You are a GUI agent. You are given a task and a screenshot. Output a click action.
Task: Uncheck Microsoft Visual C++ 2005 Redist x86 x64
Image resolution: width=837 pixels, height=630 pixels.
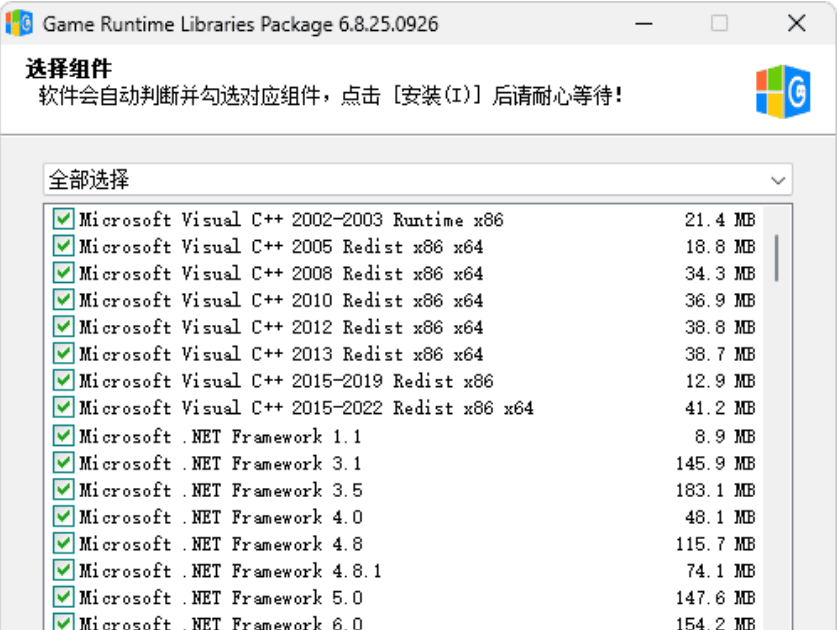point(62,246)
